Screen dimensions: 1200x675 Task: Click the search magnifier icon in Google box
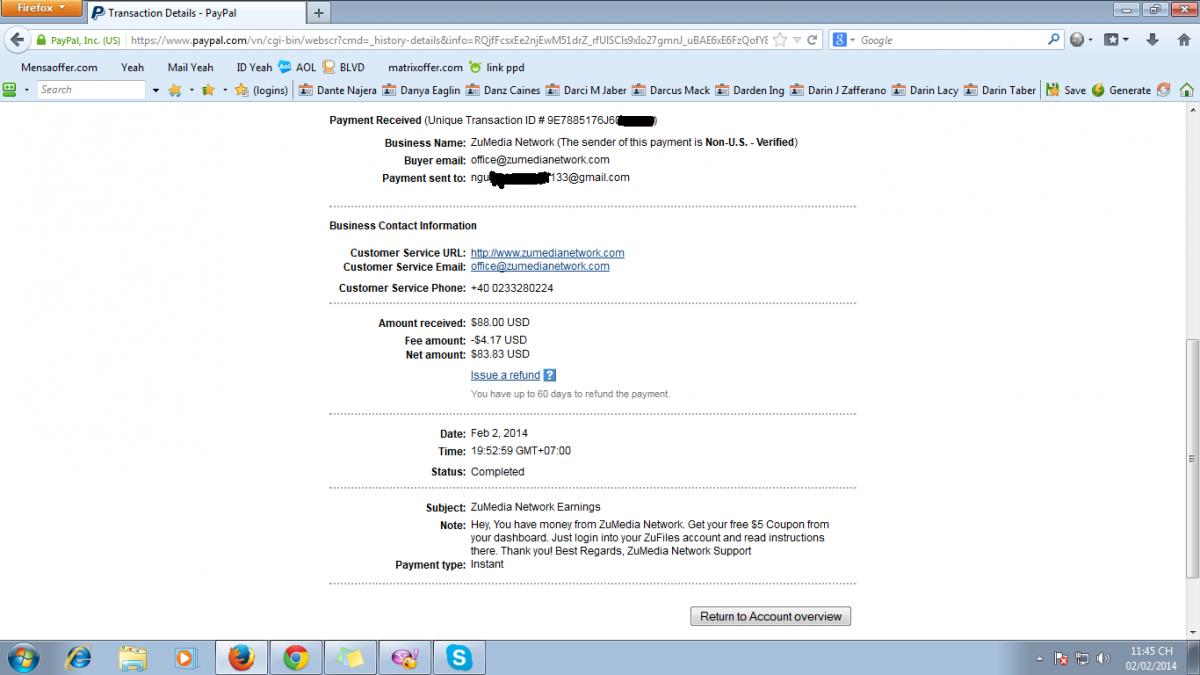click(x=1054, y=40)
